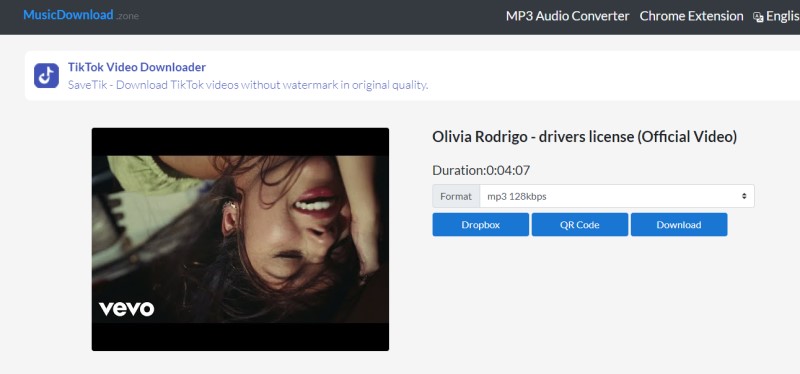Viewport: 800px width, 374px height.
Task: Open the MP3 Audio Converter page
Action: [x=567, y=16]
